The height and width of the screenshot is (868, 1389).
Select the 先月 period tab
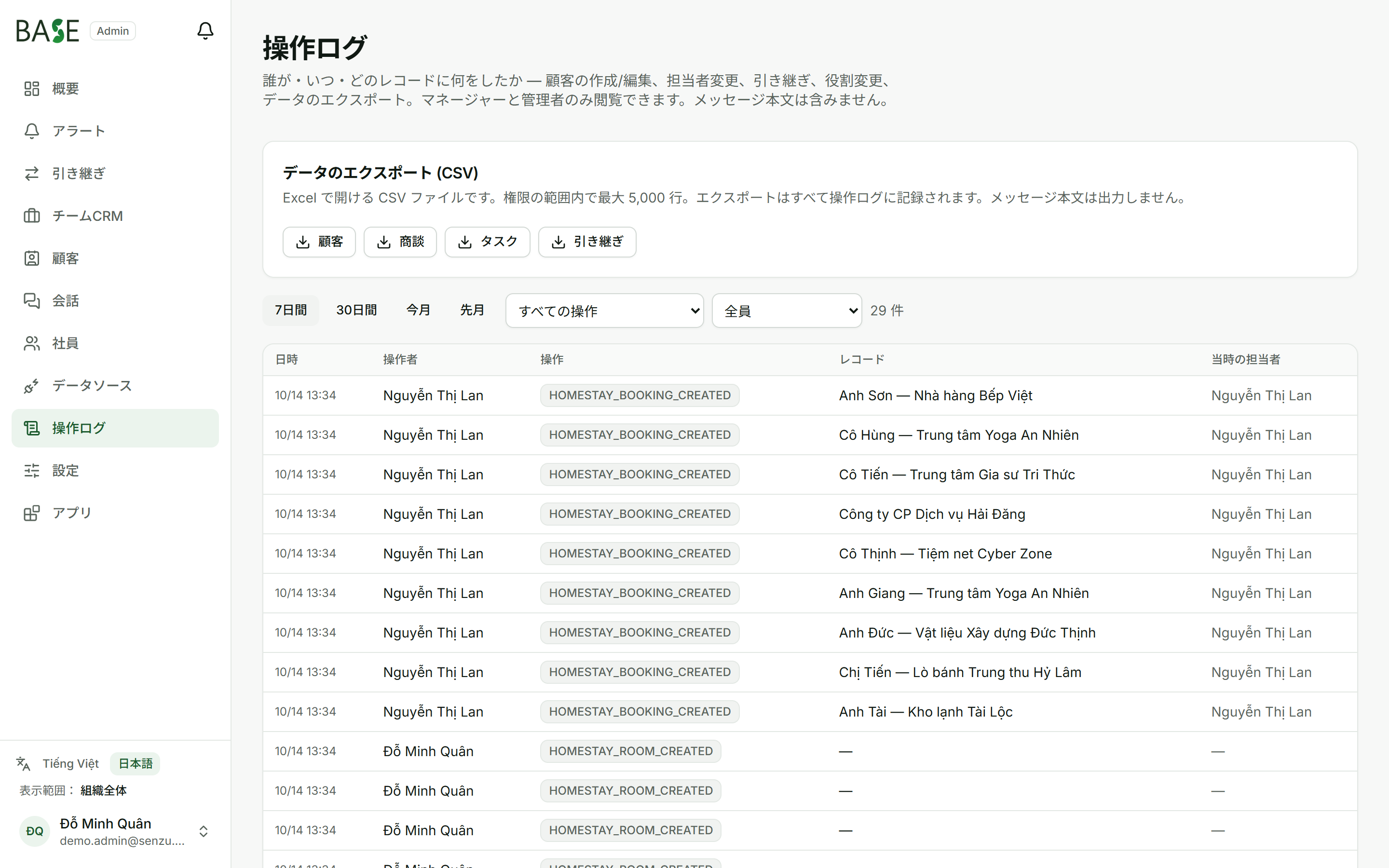[x=472, y=310]
